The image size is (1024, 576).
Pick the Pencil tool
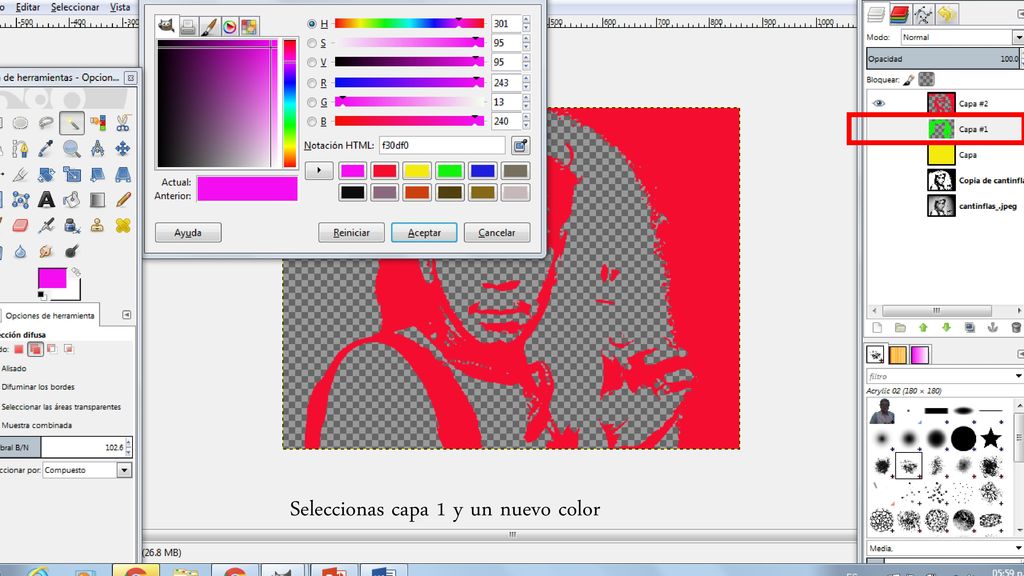coord(123,199)
